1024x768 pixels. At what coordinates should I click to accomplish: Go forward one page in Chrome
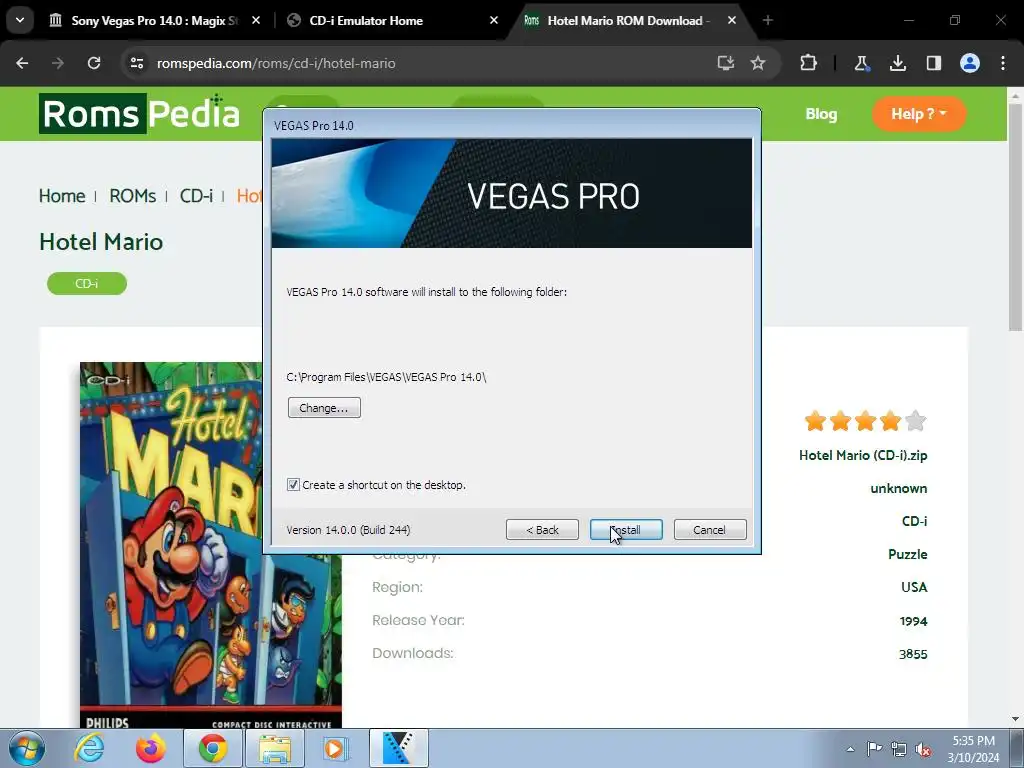pyautogui.click(x=58, y=63)
